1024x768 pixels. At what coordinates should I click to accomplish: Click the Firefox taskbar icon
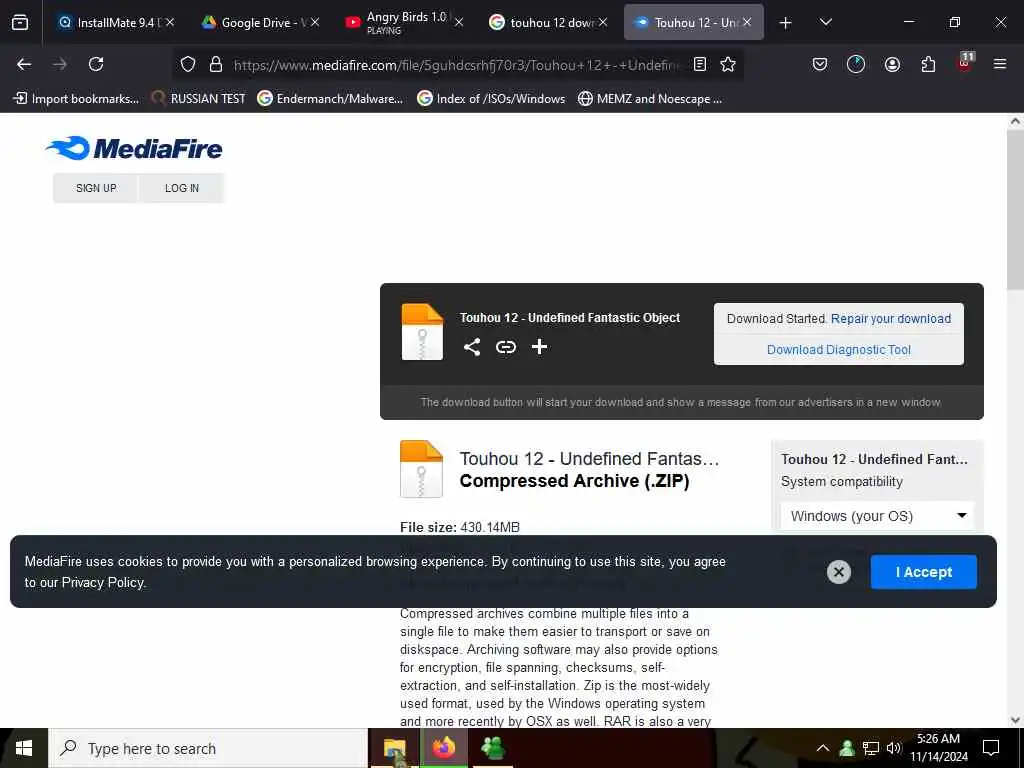pyautogui.click(x=444, y=748)
